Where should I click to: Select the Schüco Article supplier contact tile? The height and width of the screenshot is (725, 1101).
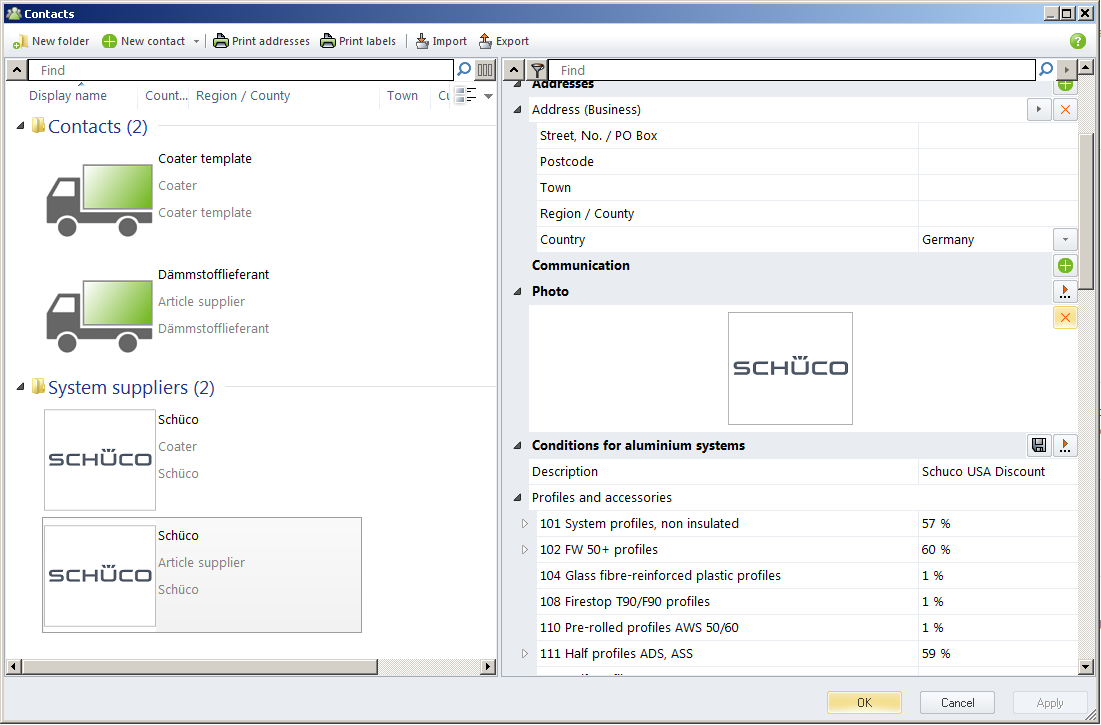201,575
